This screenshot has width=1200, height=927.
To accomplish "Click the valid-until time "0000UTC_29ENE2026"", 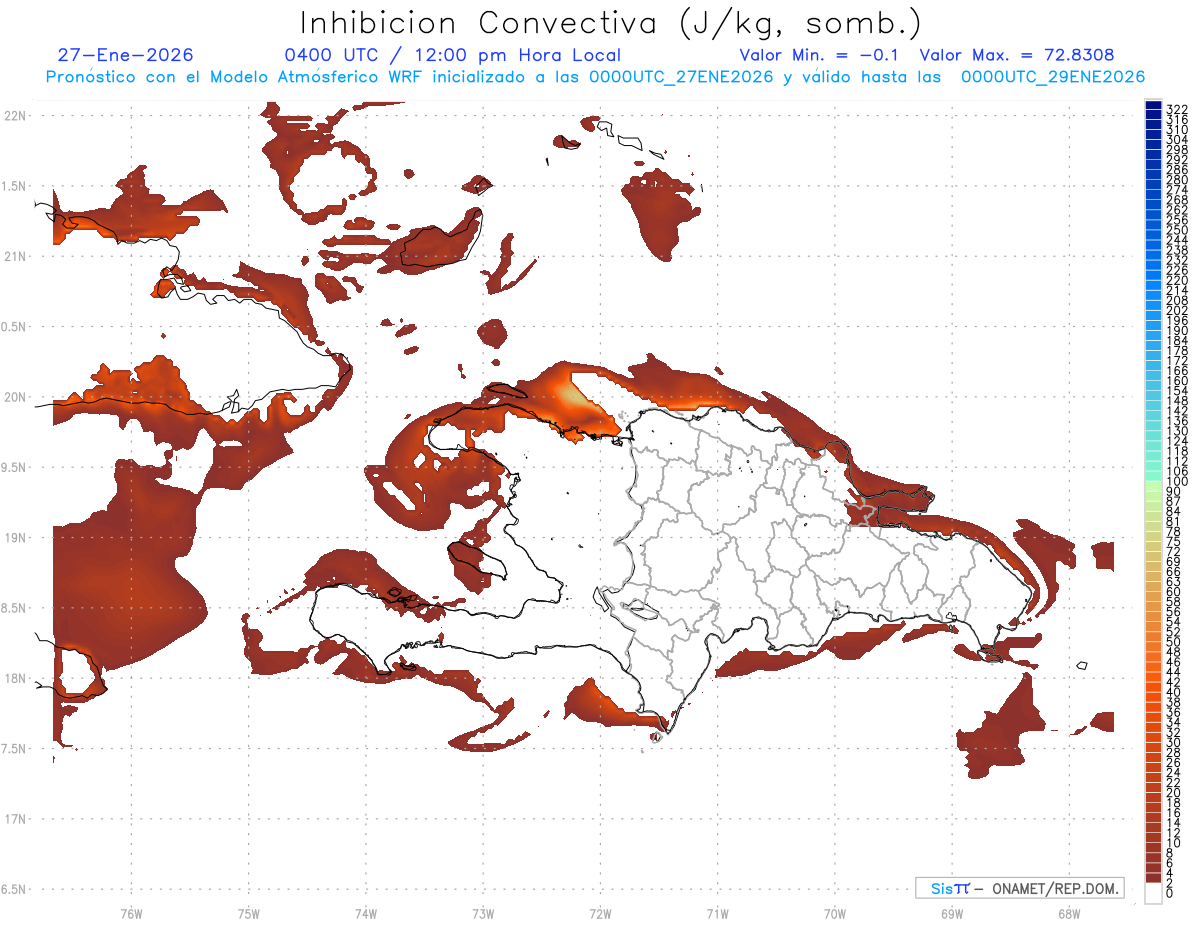I will (x=1053, y=77).
